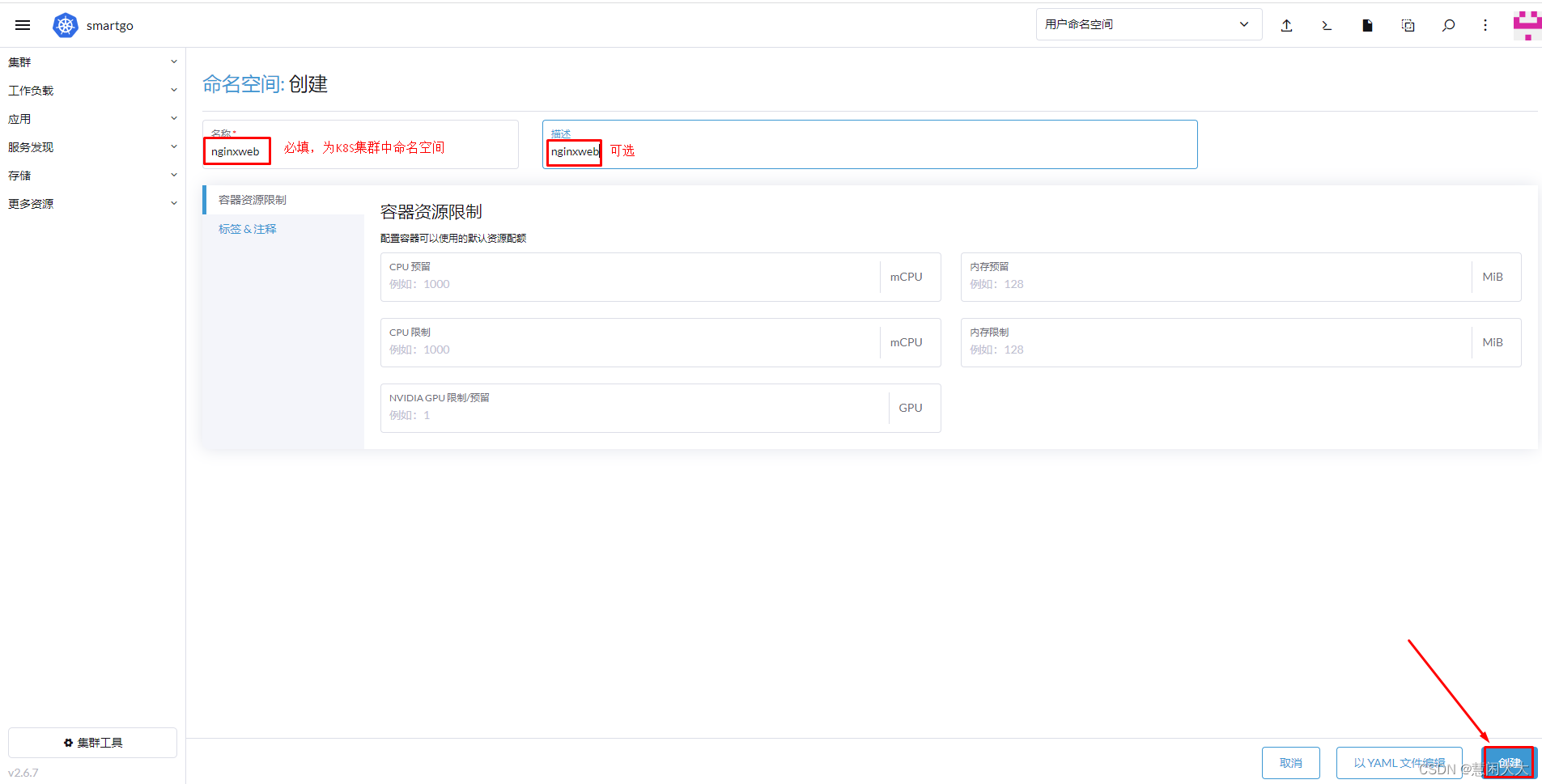The height and width of the screenshot is (784, 1542).
Task: Click the 取消 cancel button
Action: pyautogui.click(x=1291, y=763)
